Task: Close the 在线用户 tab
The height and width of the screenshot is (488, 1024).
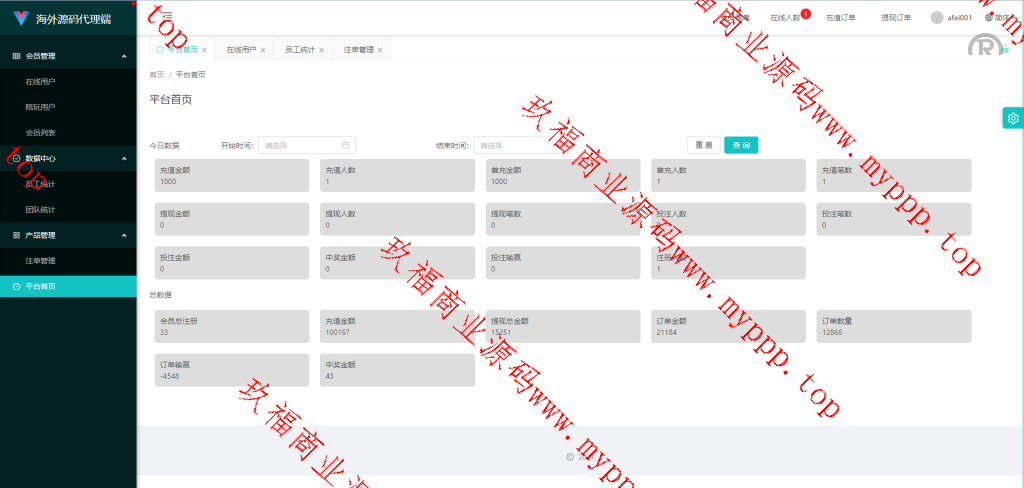Action: click(263, 50)
